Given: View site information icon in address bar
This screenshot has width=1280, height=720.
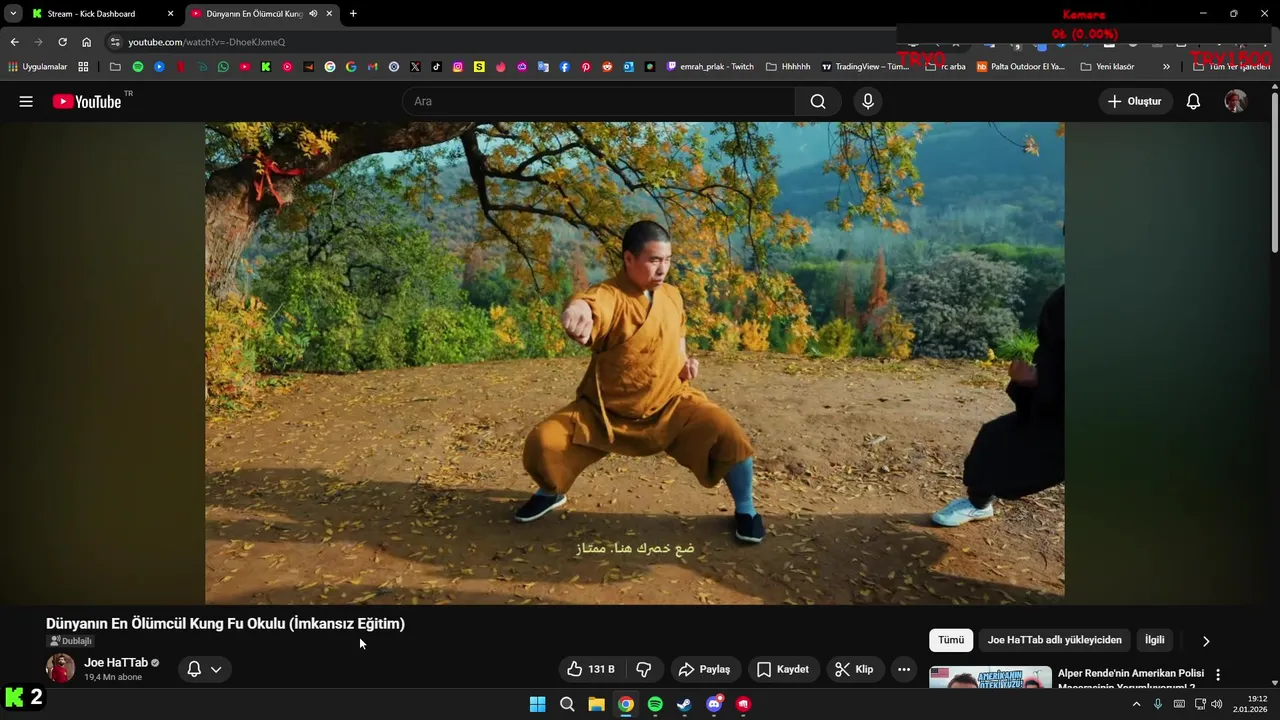Looking at the screenshot, I should [x=115, y=42].
